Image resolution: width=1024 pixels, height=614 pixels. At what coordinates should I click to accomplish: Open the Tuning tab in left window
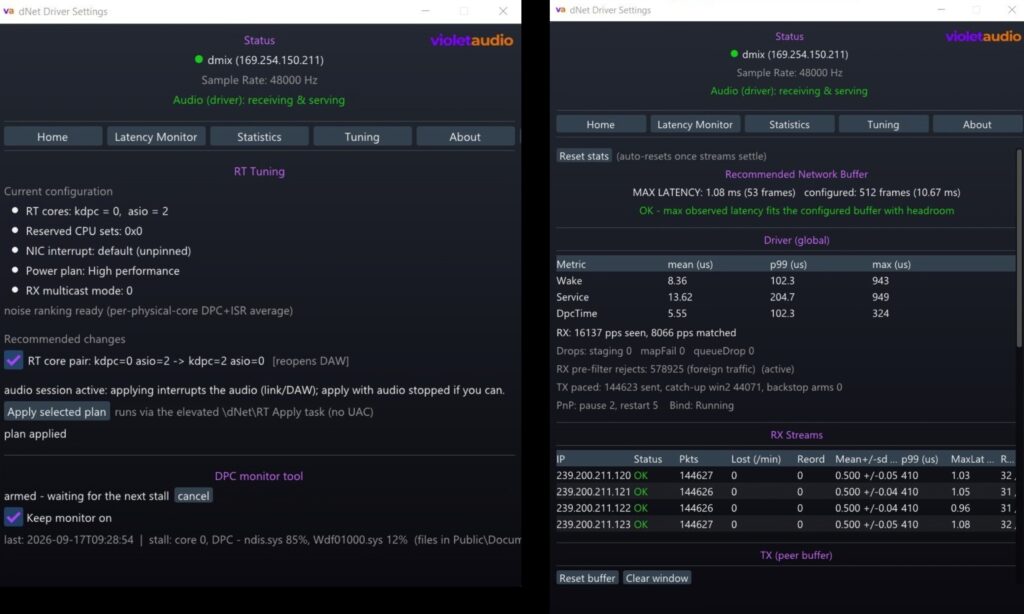pyautogui.click(x=362, y=137)
